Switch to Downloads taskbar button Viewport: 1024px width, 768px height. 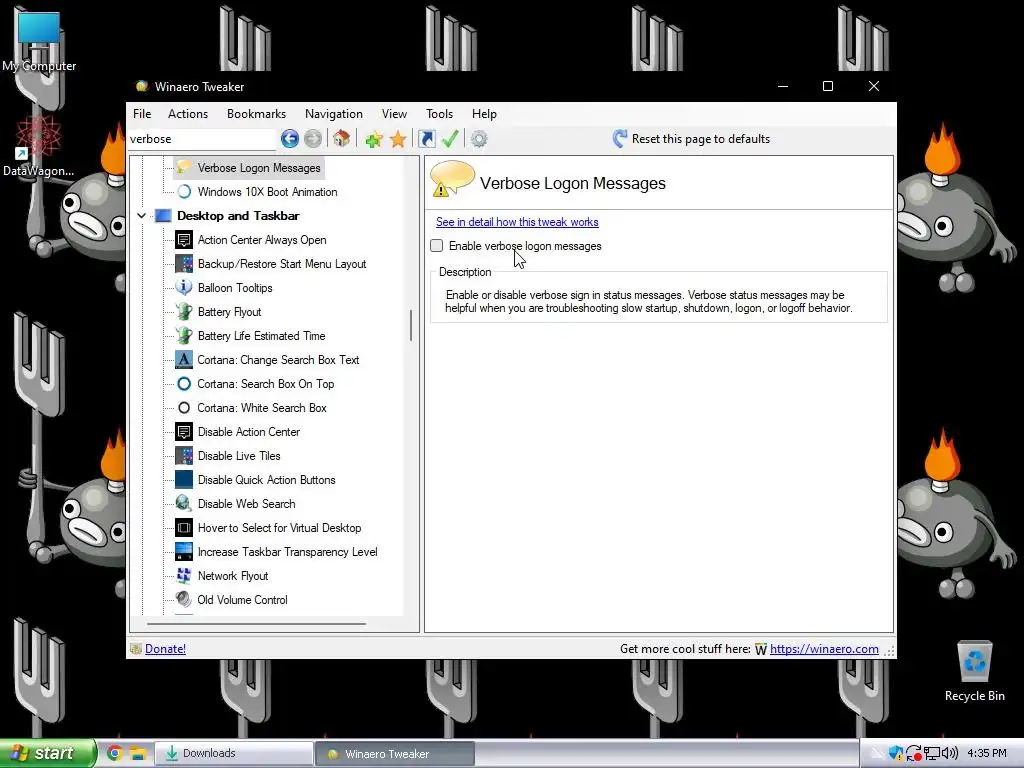click(x=234, y=753)
